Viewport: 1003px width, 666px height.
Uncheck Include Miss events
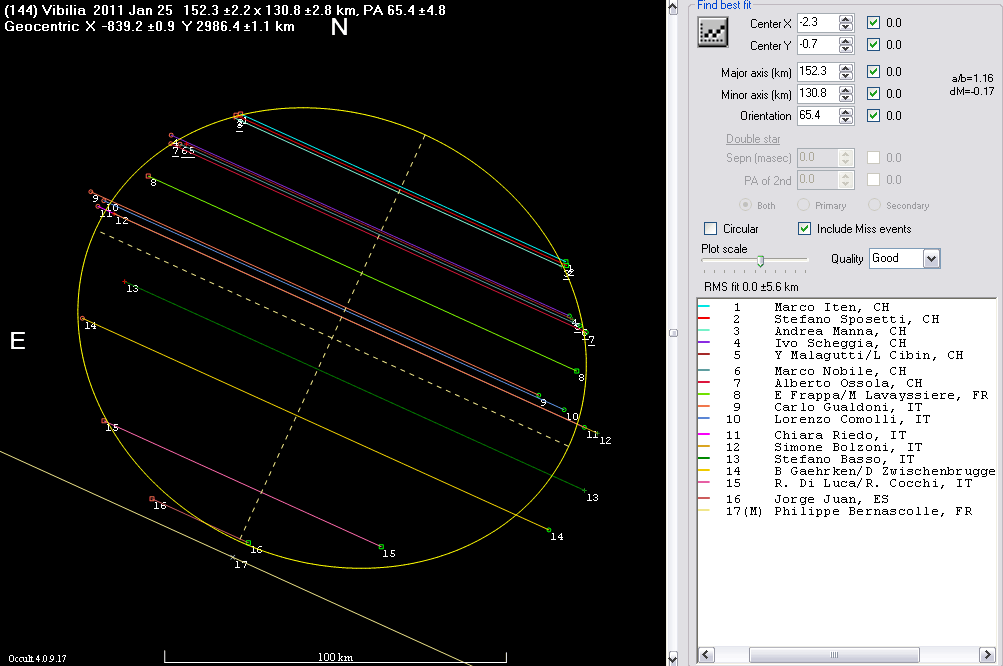click(x=805, y=229)
